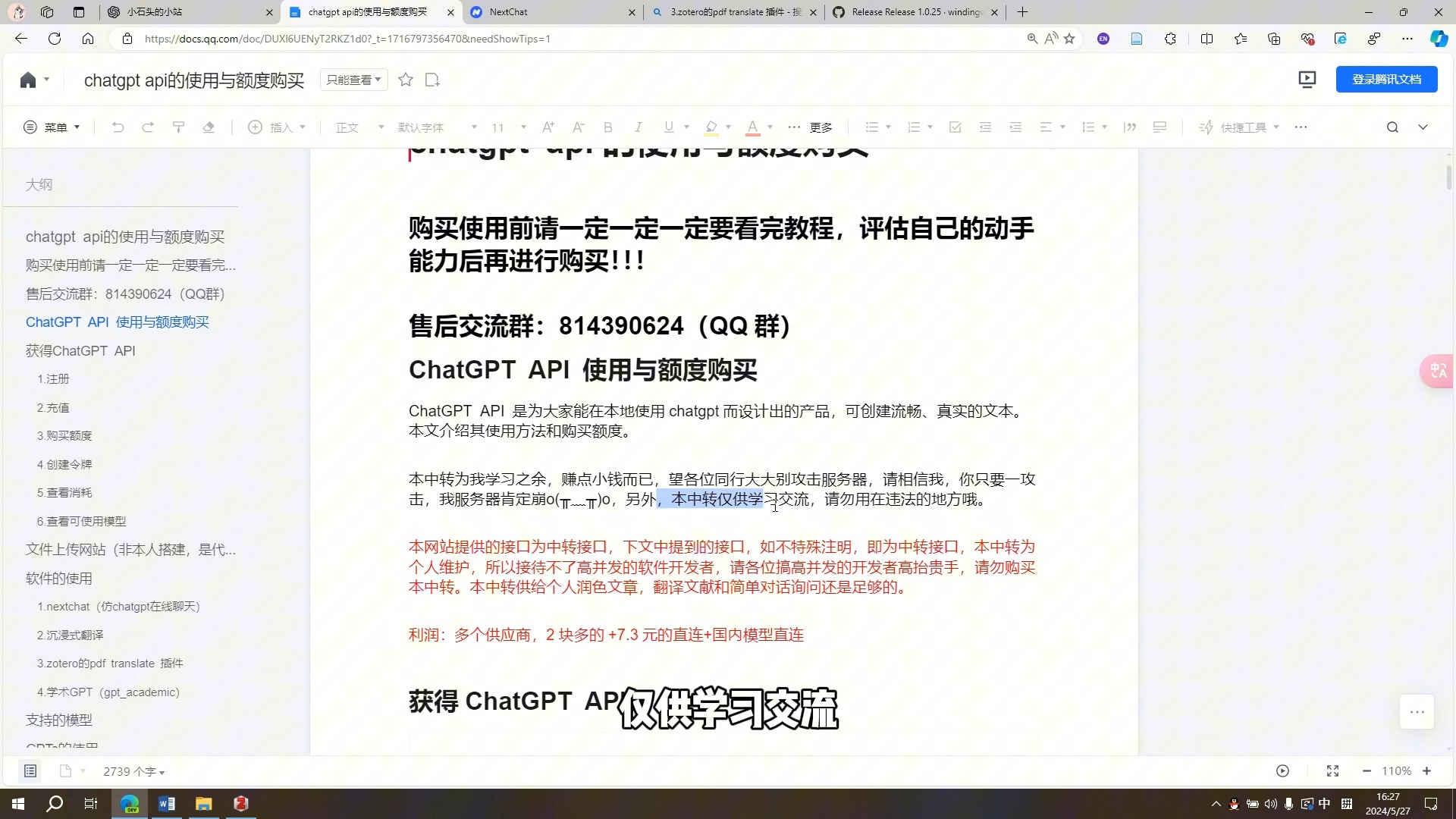
Task: Star this document as favorite
Action: coord(406,80)
